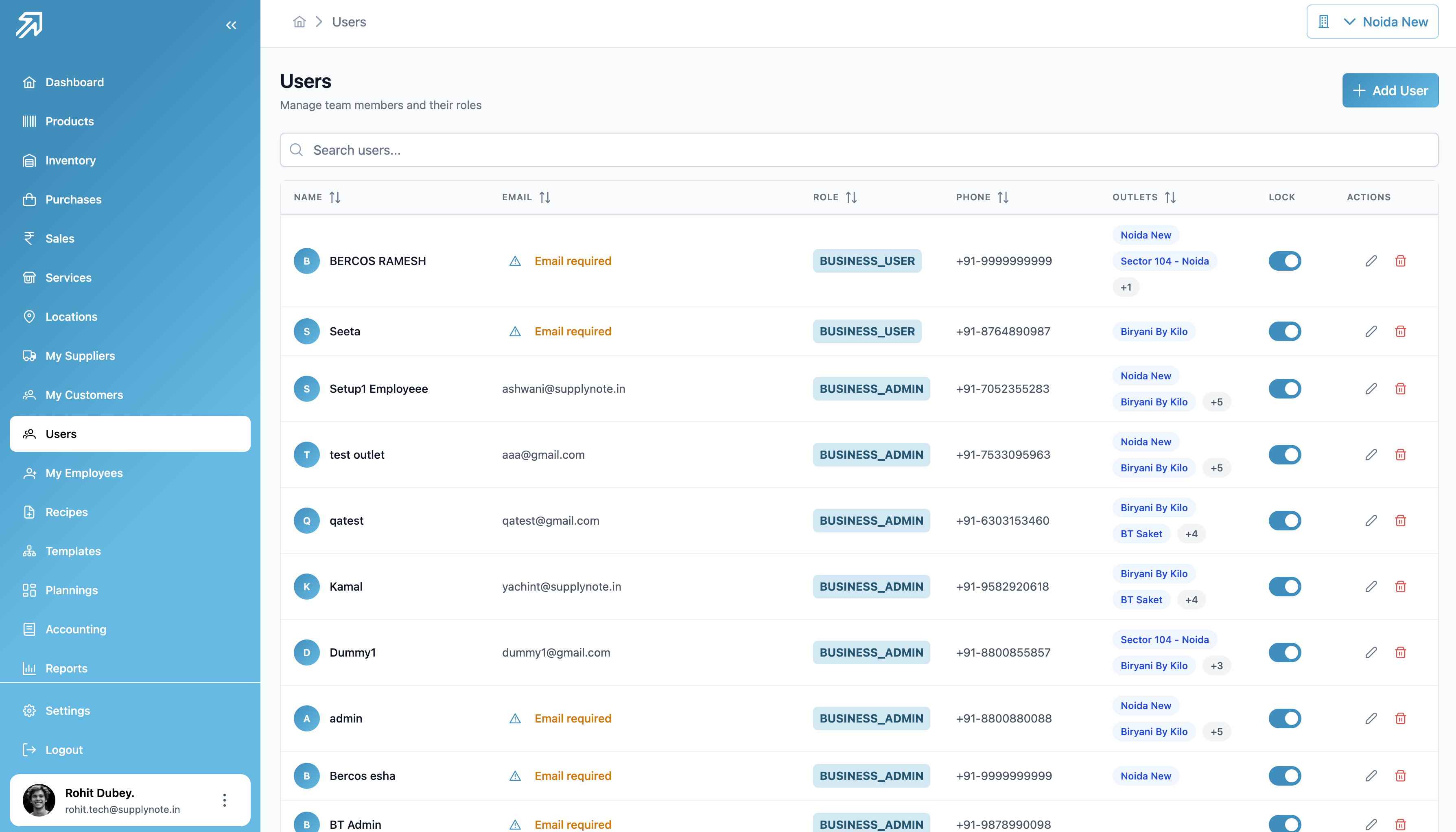Sort table by Role column
This screenshot has width=1456, height=832.
tap(835, 197)
